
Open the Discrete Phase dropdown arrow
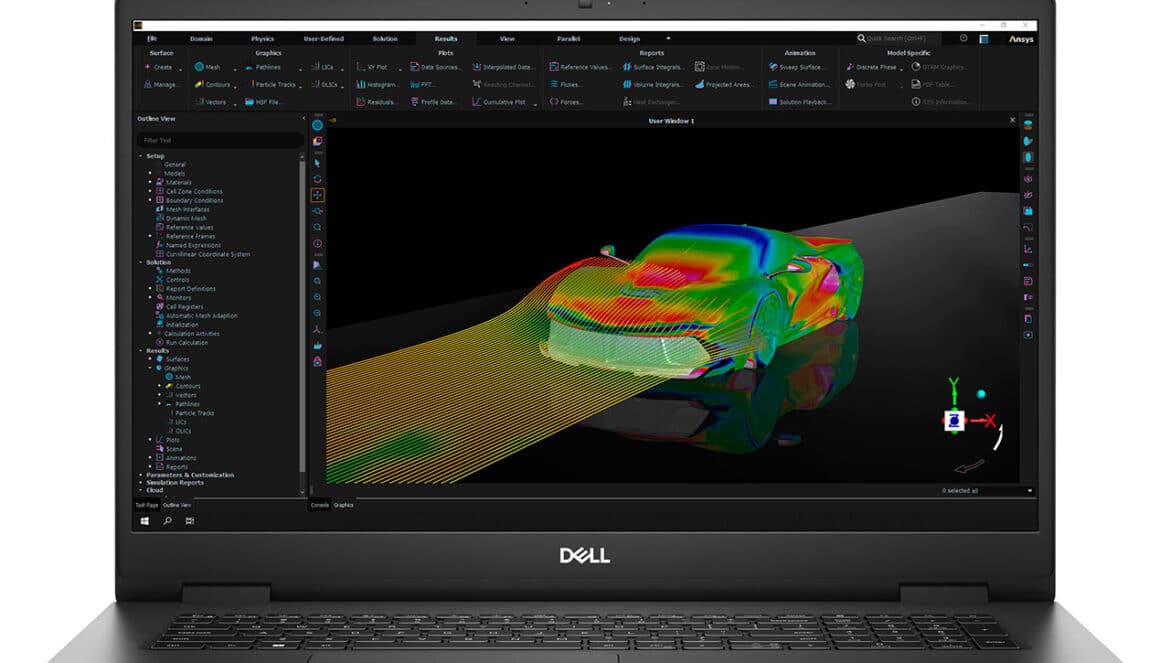tap(901, 69)
